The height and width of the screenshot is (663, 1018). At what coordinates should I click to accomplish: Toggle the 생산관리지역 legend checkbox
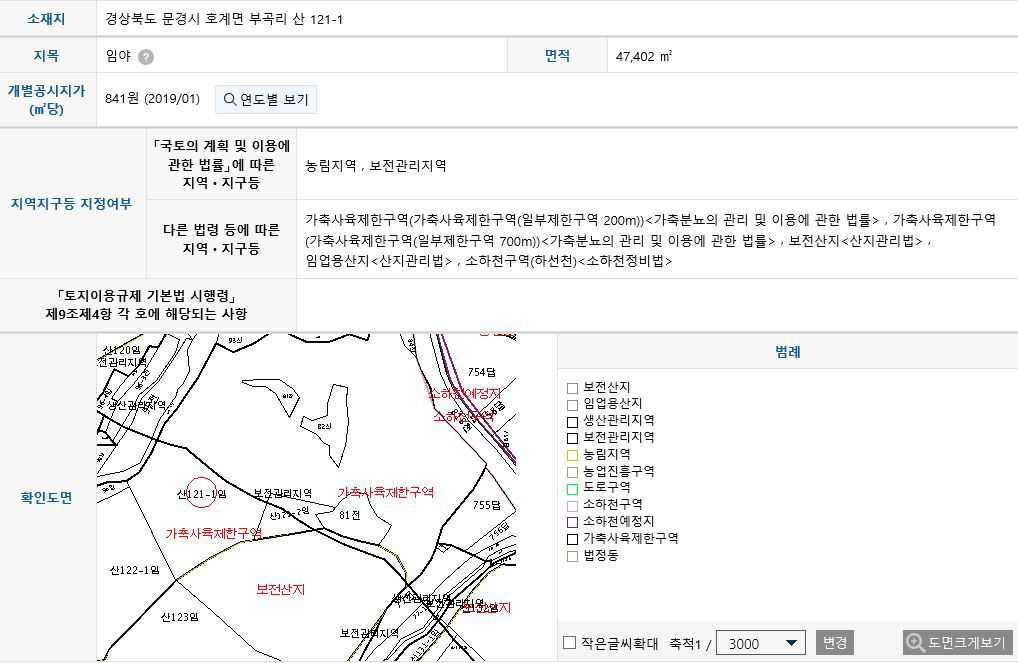(x=572, y=422)
